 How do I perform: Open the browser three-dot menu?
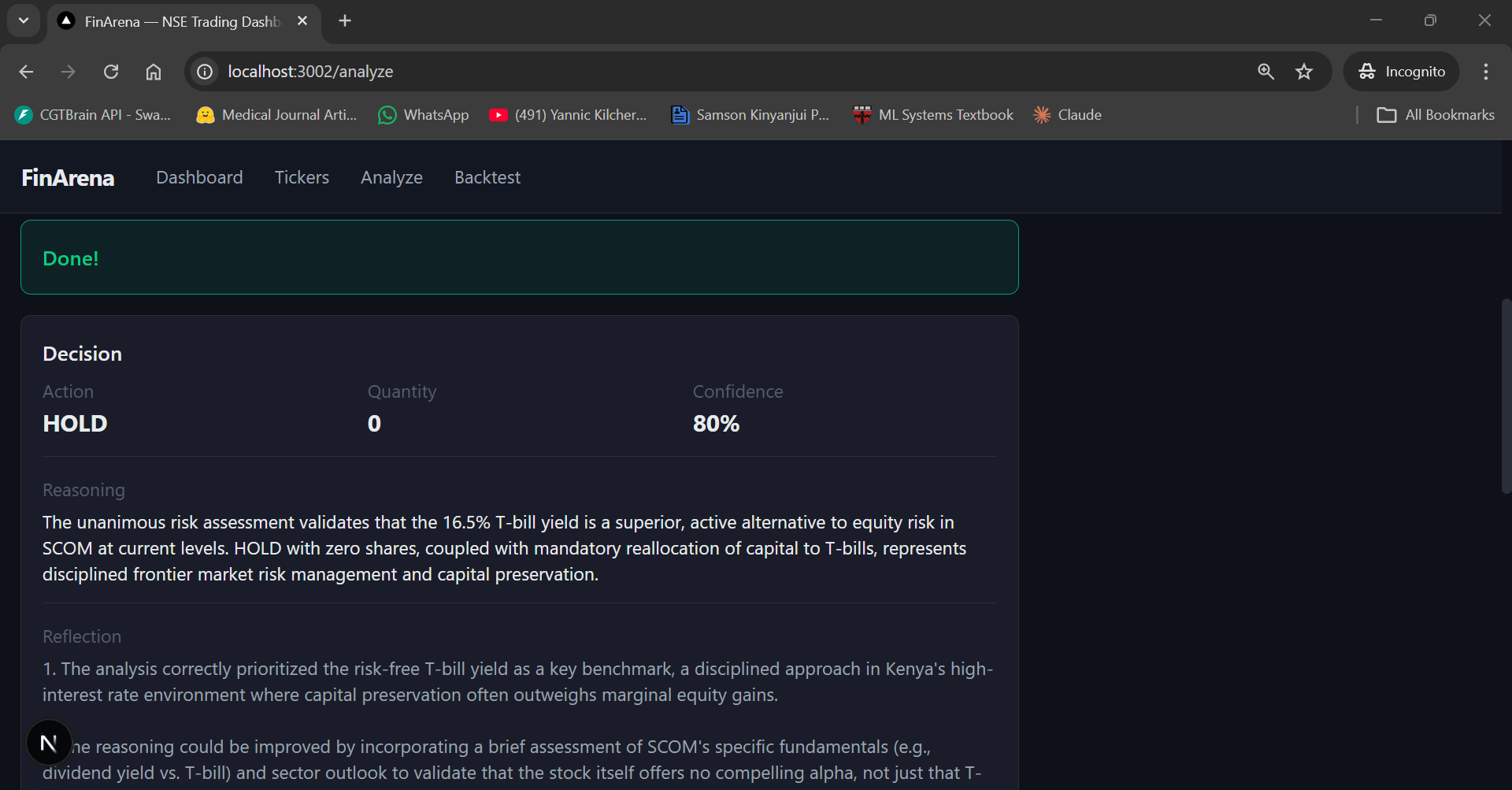(1486, 71)
